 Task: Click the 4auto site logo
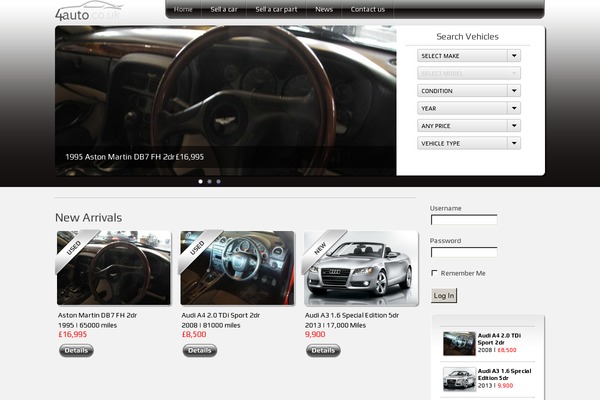[88, 12]
